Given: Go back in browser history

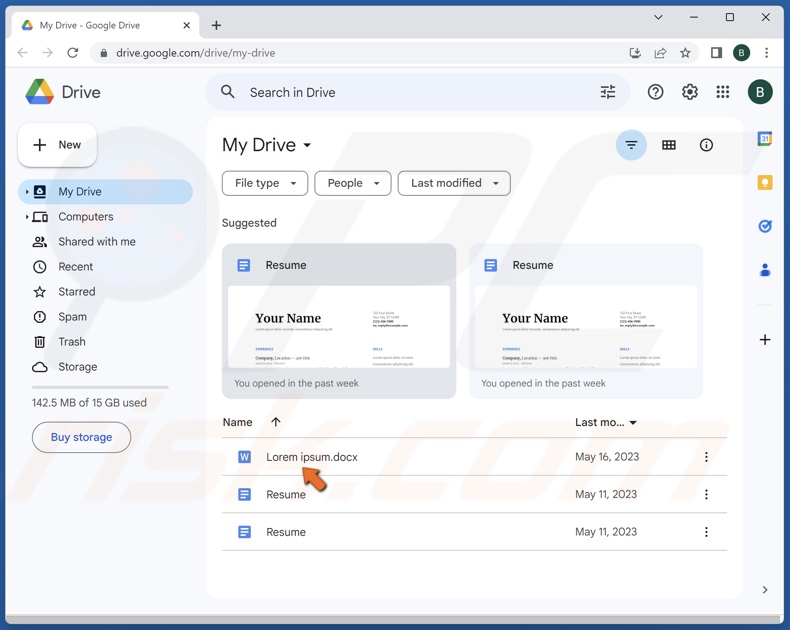Looking at the screenshot, I should 23,53.
